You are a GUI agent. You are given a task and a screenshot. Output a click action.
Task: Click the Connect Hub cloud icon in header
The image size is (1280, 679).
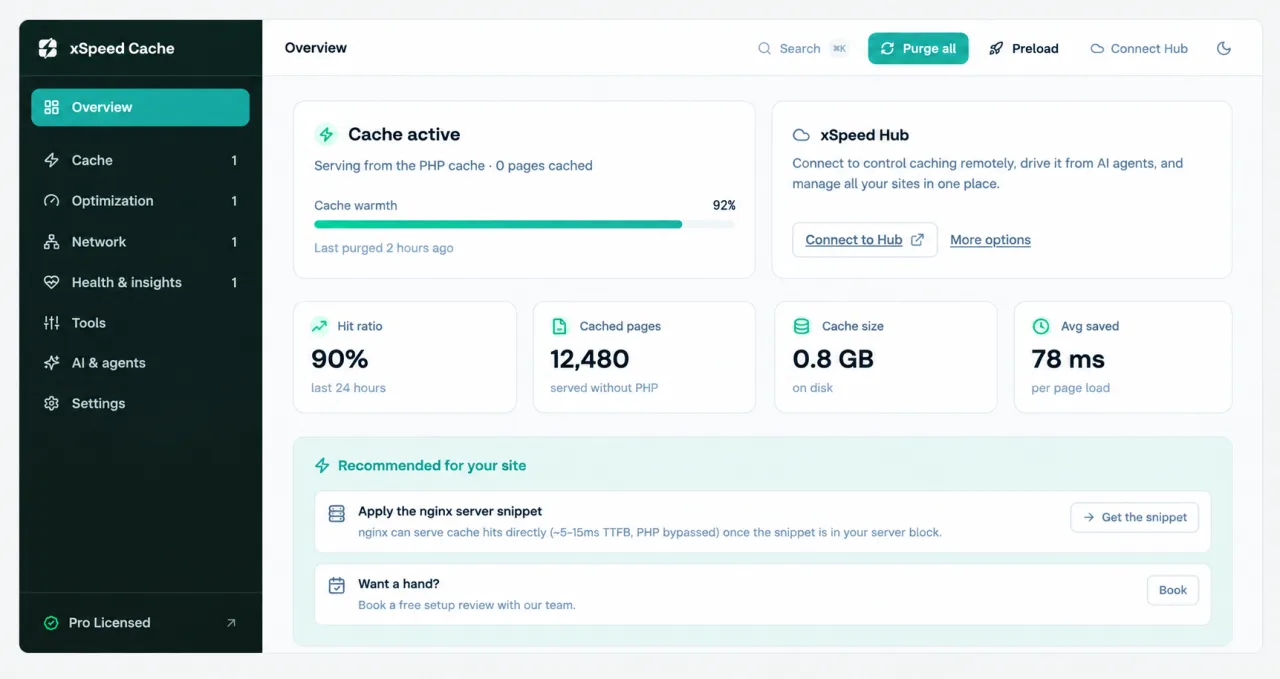click(x=1097, y=48)
